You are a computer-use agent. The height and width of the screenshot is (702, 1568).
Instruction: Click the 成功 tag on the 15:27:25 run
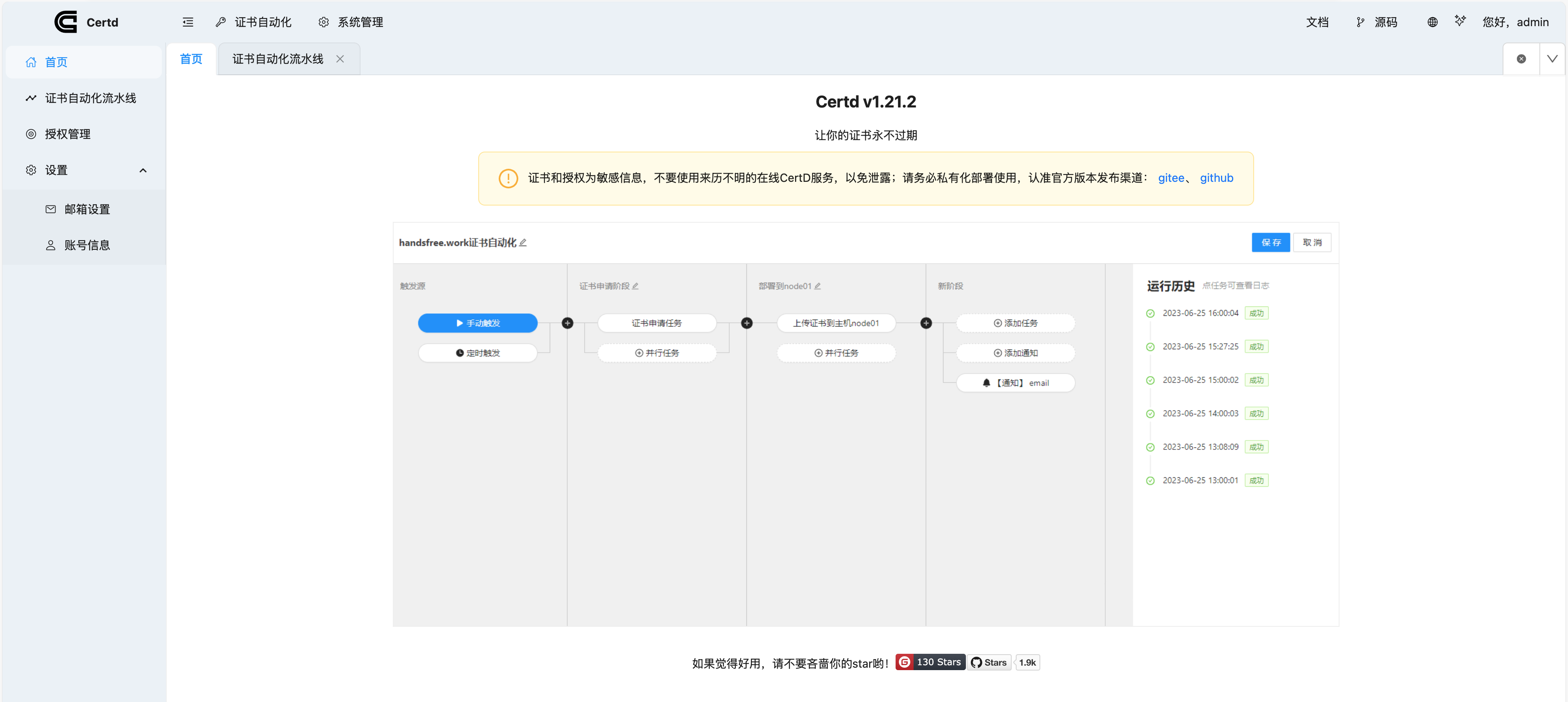click(1257, 347)
